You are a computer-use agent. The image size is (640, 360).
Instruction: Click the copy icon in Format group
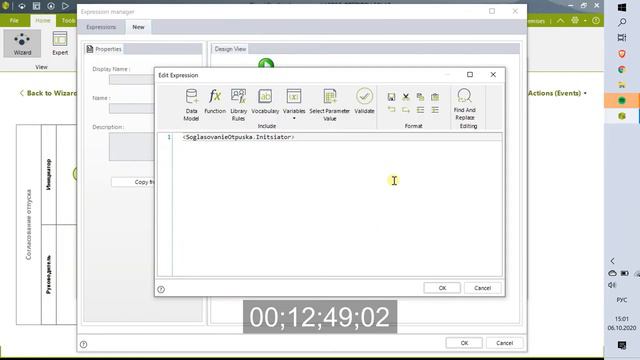(420, 97)
